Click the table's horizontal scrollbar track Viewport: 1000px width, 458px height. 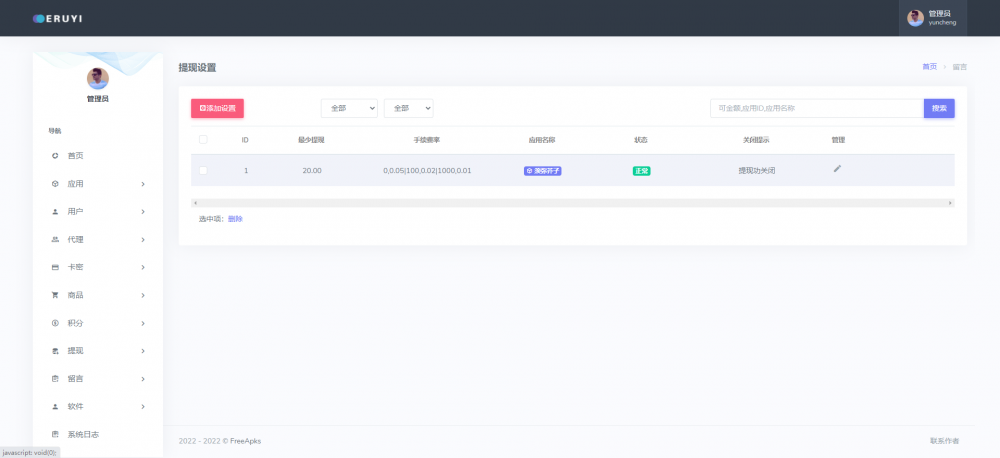pyautogui.click(x=572, y=203)
